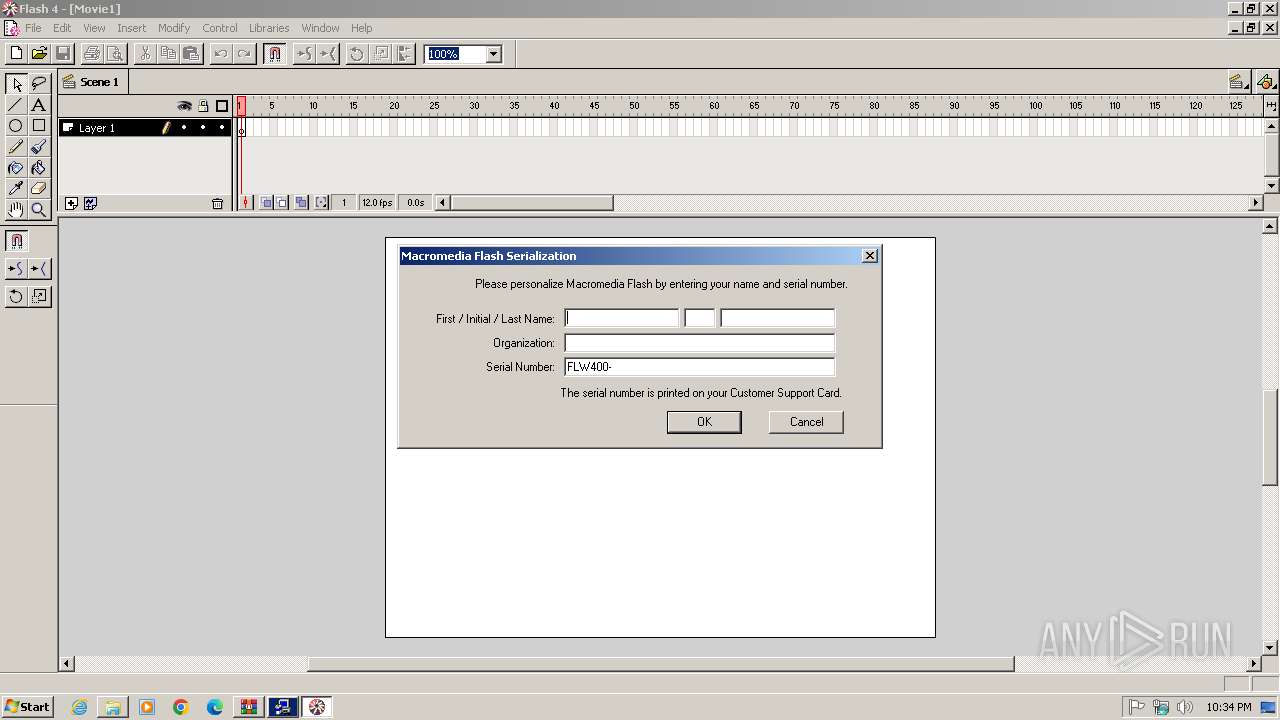Open the Align tool from toolbar
1280x720 pixels.
(x=404, y=54)
